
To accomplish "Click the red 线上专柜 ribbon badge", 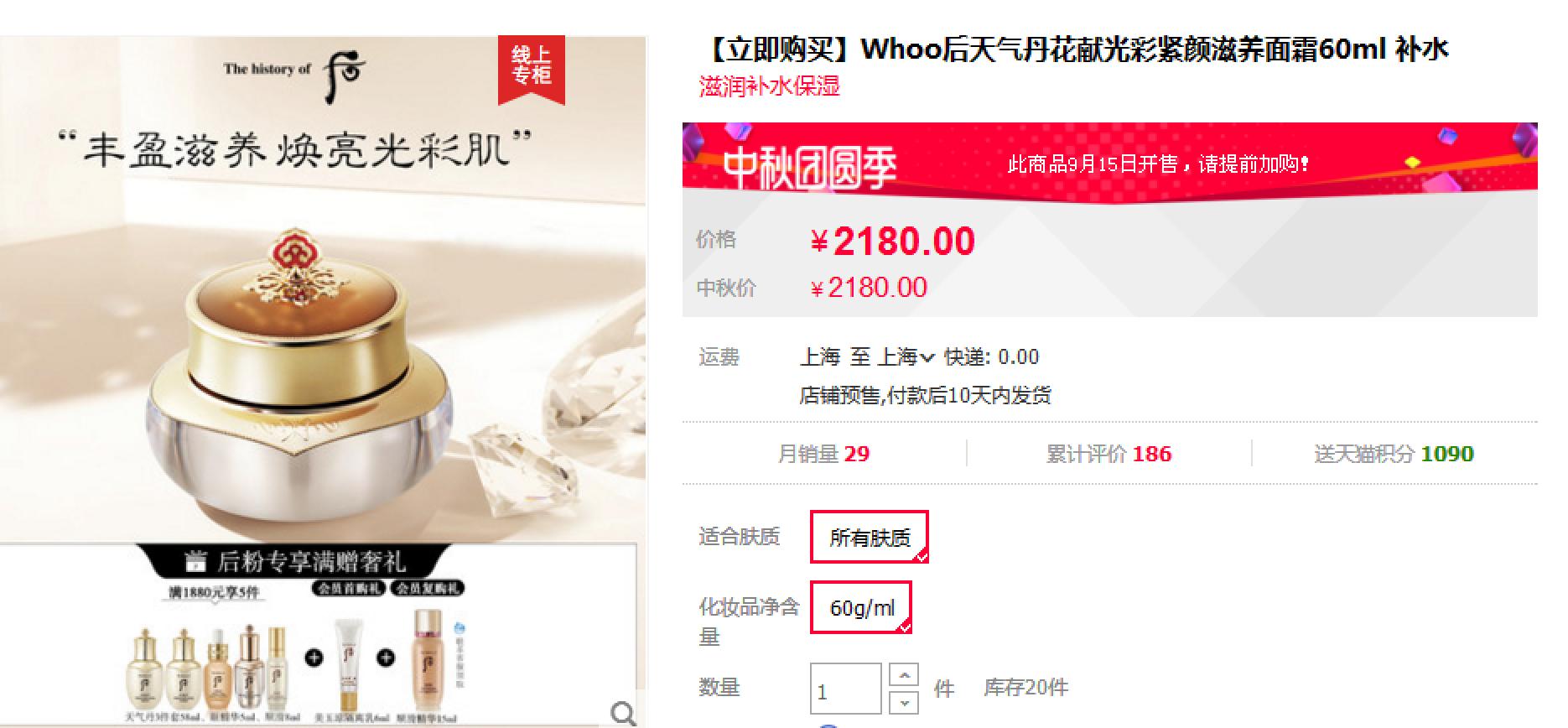I will click(532, 69).
